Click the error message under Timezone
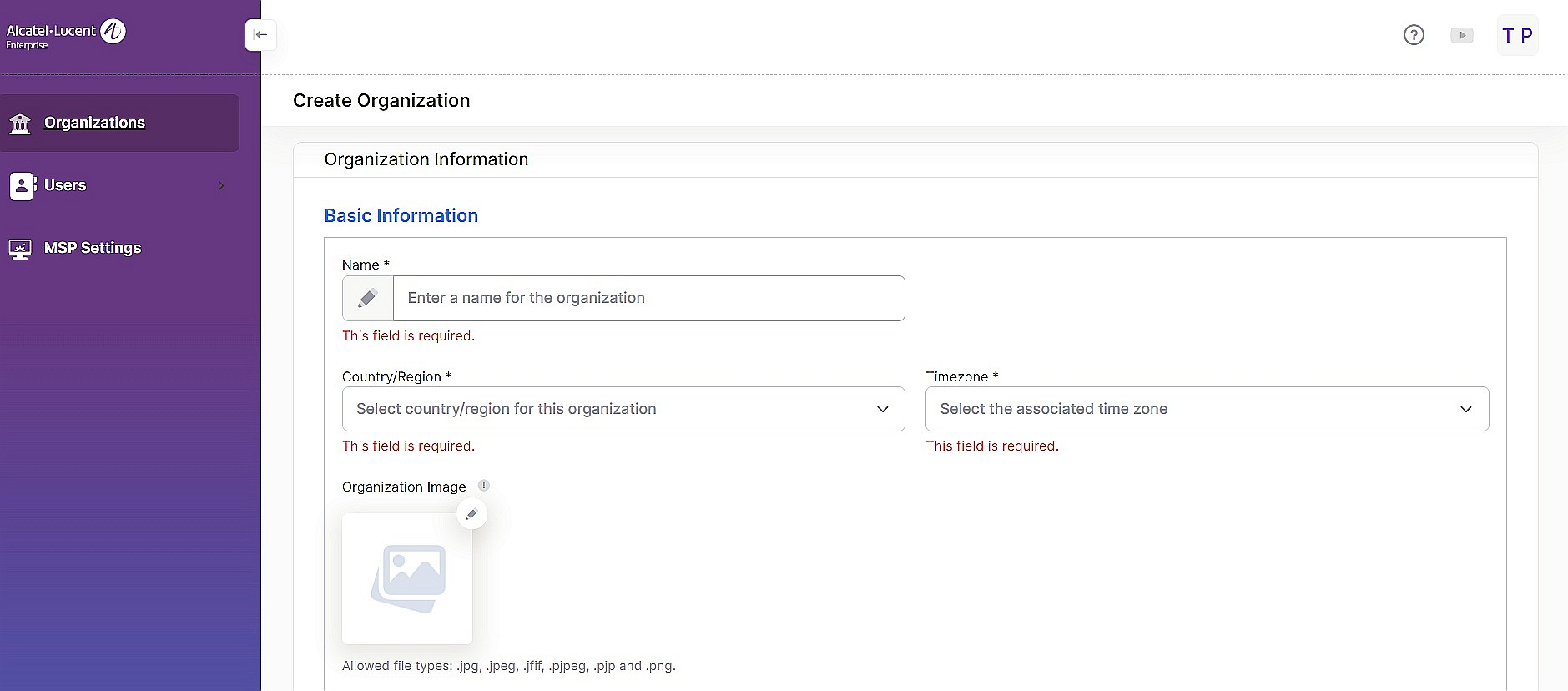The width and height of the screenshot is (1568, 691). pos(991,446)
